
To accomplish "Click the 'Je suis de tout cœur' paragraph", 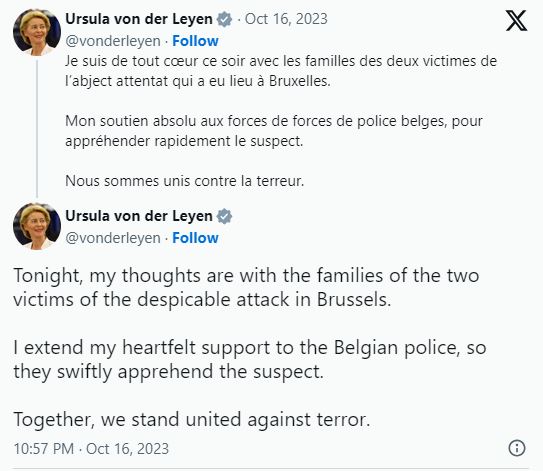I will point(281,71).
